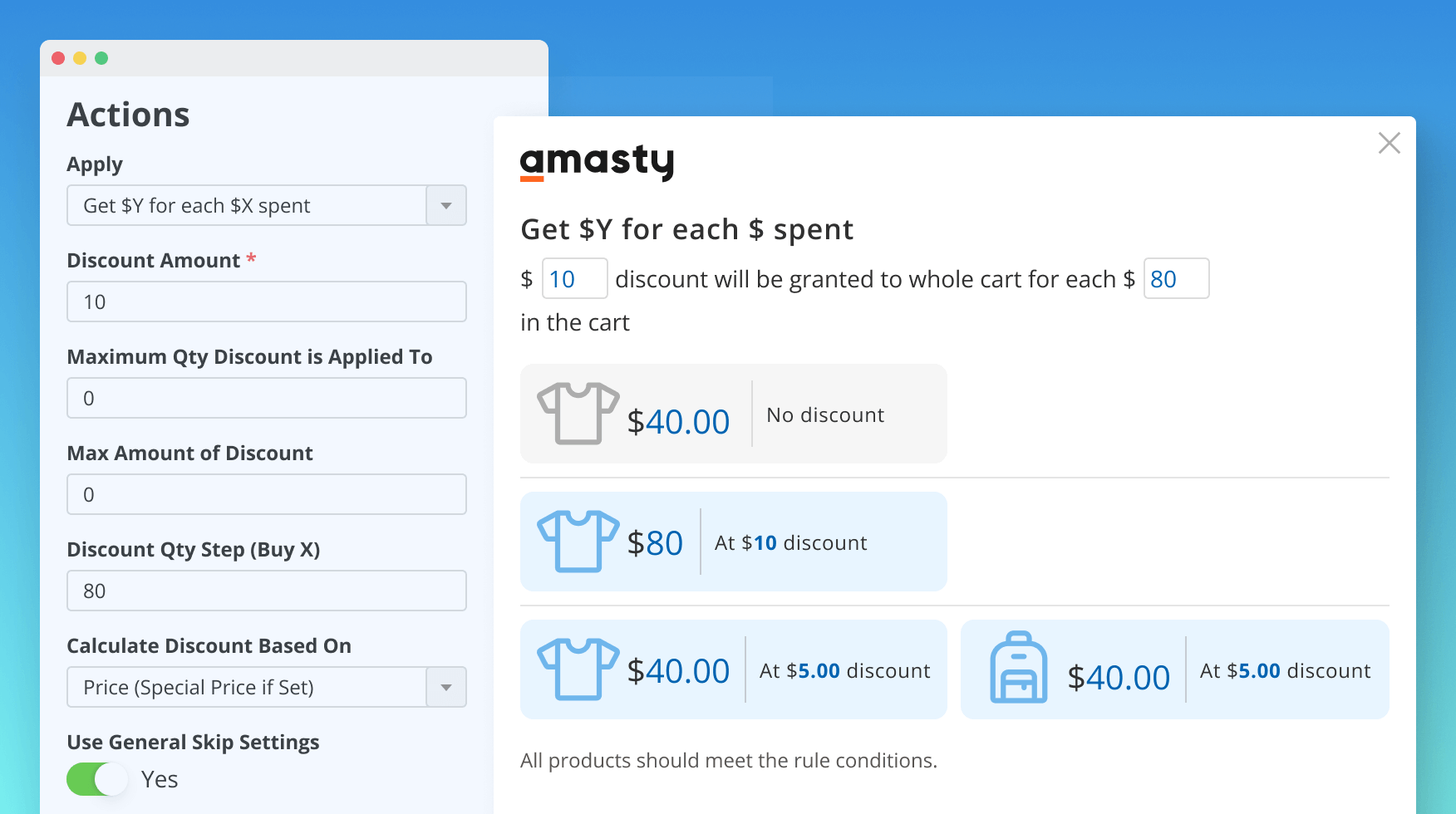Click the red window close dot
This screenshot has width=1456, height=814.
[58, 58]
